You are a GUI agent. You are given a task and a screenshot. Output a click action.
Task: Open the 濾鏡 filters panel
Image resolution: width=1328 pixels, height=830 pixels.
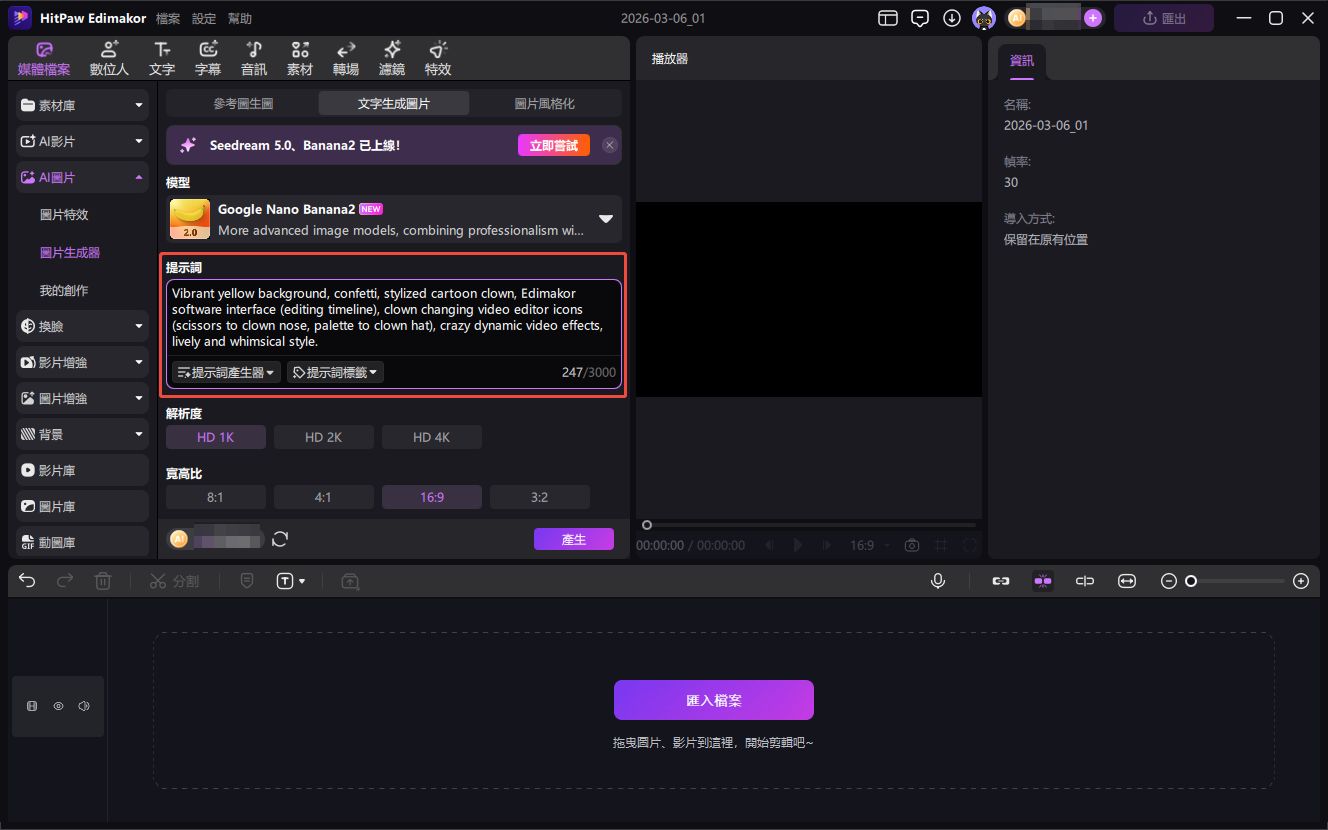click(x=392, y=59)
